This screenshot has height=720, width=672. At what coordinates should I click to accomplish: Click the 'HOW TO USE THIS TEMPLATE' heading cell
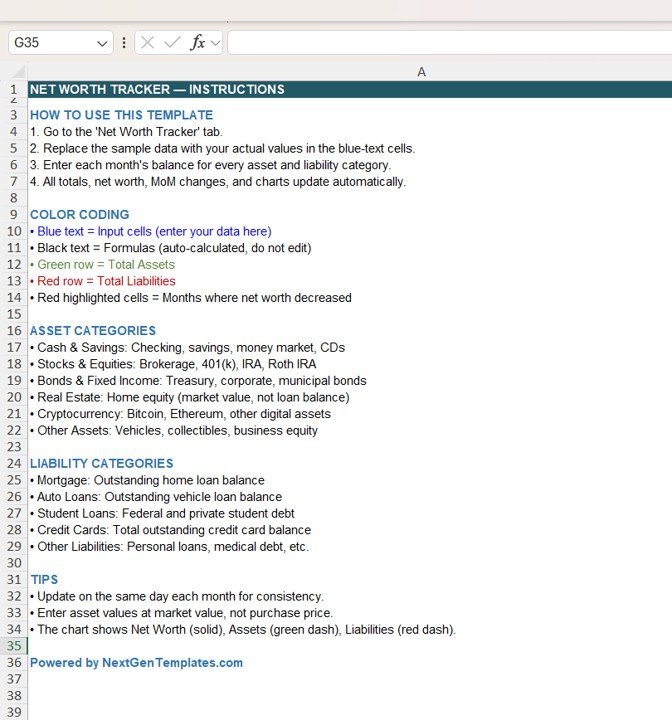tap(121, 115)
